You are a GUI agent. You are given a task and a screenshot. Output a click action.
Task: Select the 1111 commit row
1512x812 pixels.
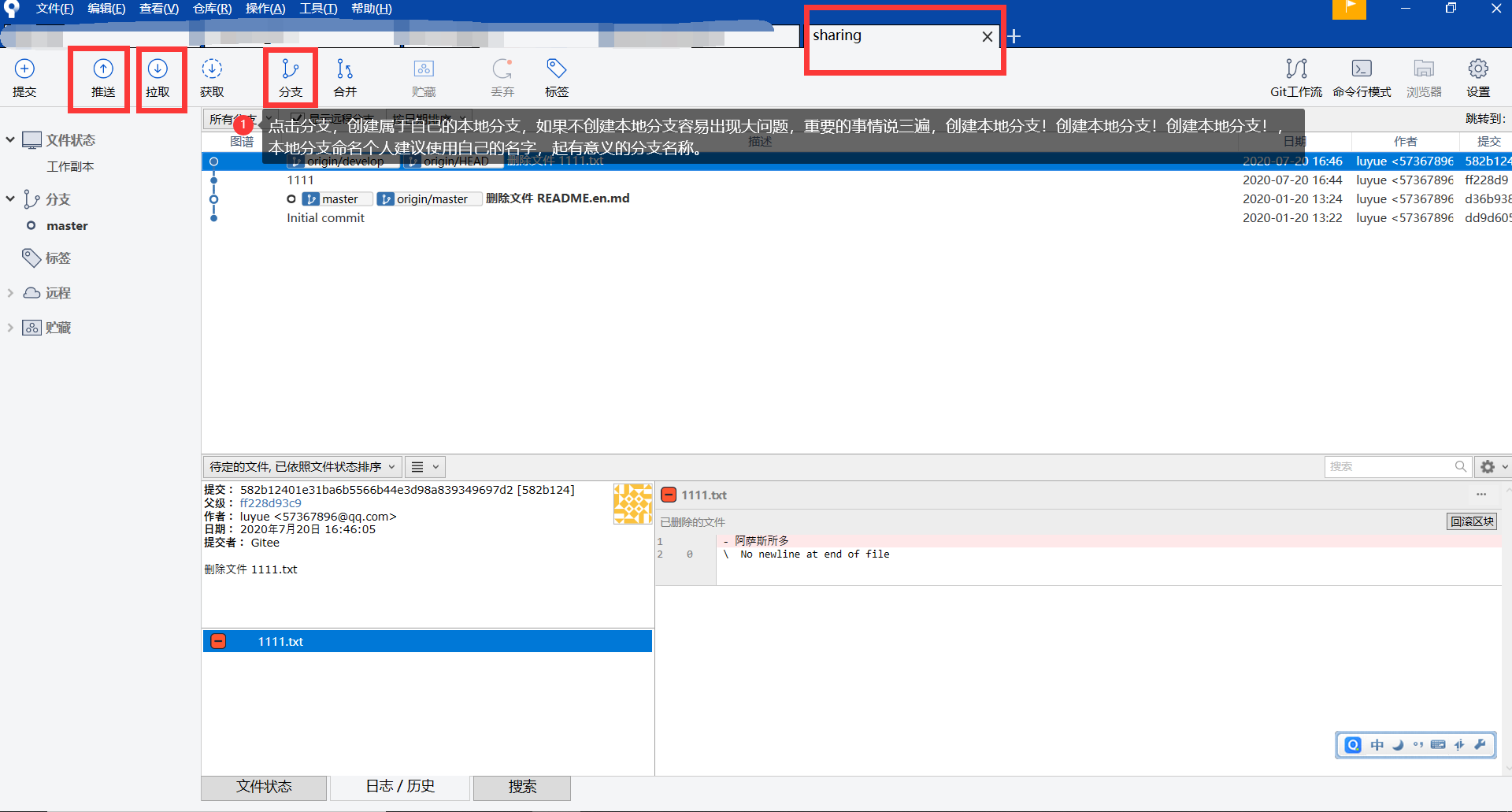pos(857,180)
